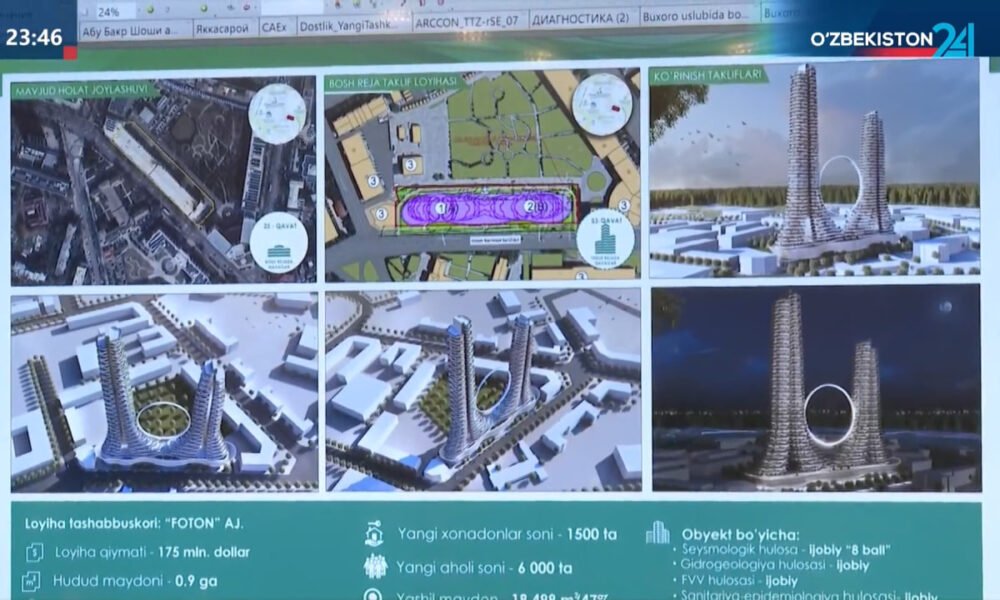The width and height of the screenshot is (1000, 600).
Task: Click the circular minimap on master plan
Action: tap(601, 102)
